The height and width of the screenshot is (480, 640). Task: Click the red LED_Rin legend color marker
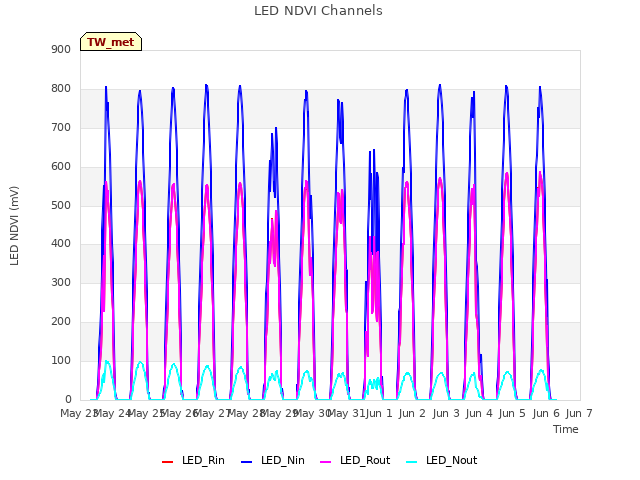click(x=167, y=462)
